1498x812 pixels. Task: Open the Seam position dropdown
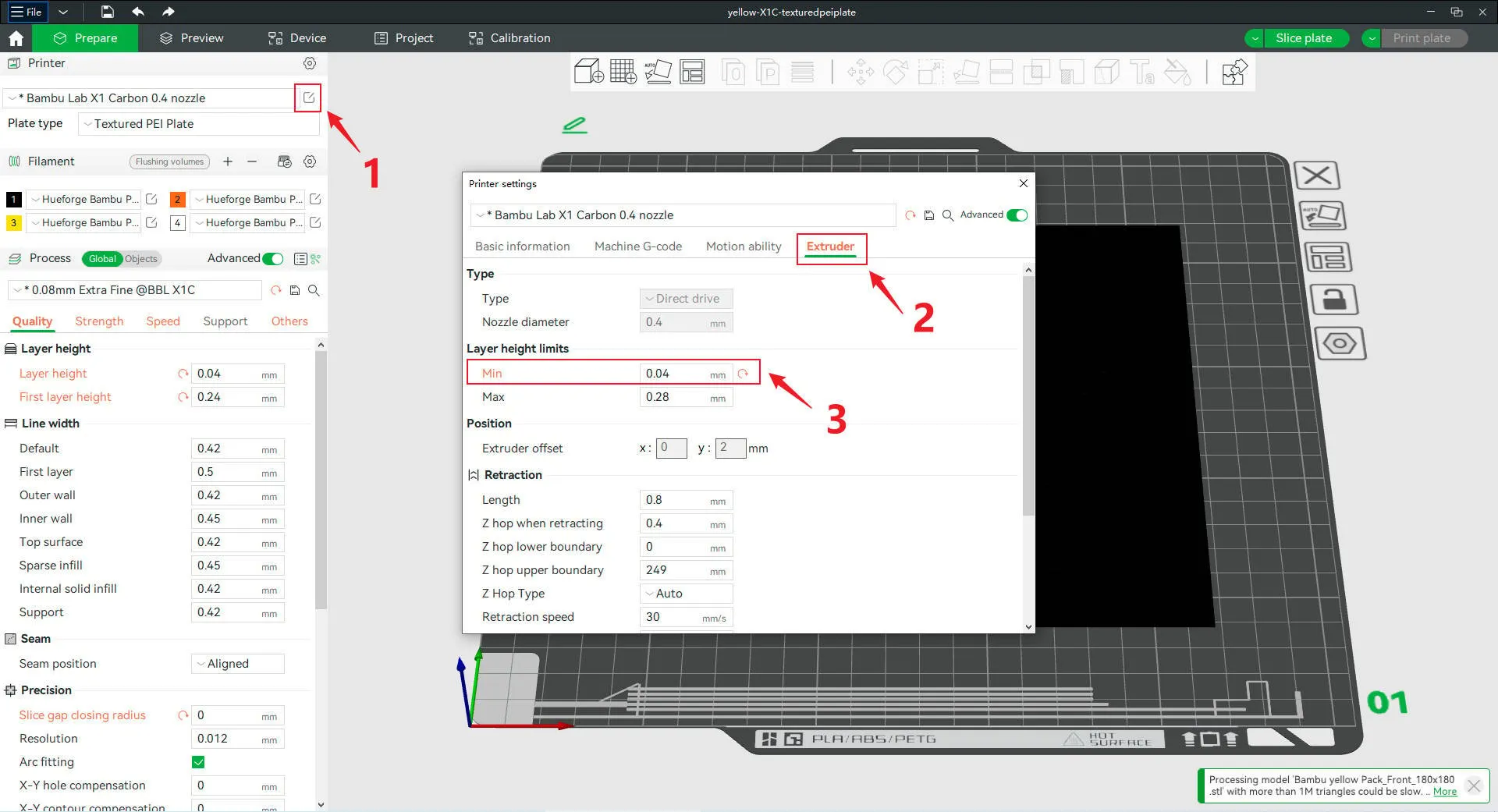[x=238, y=664]
